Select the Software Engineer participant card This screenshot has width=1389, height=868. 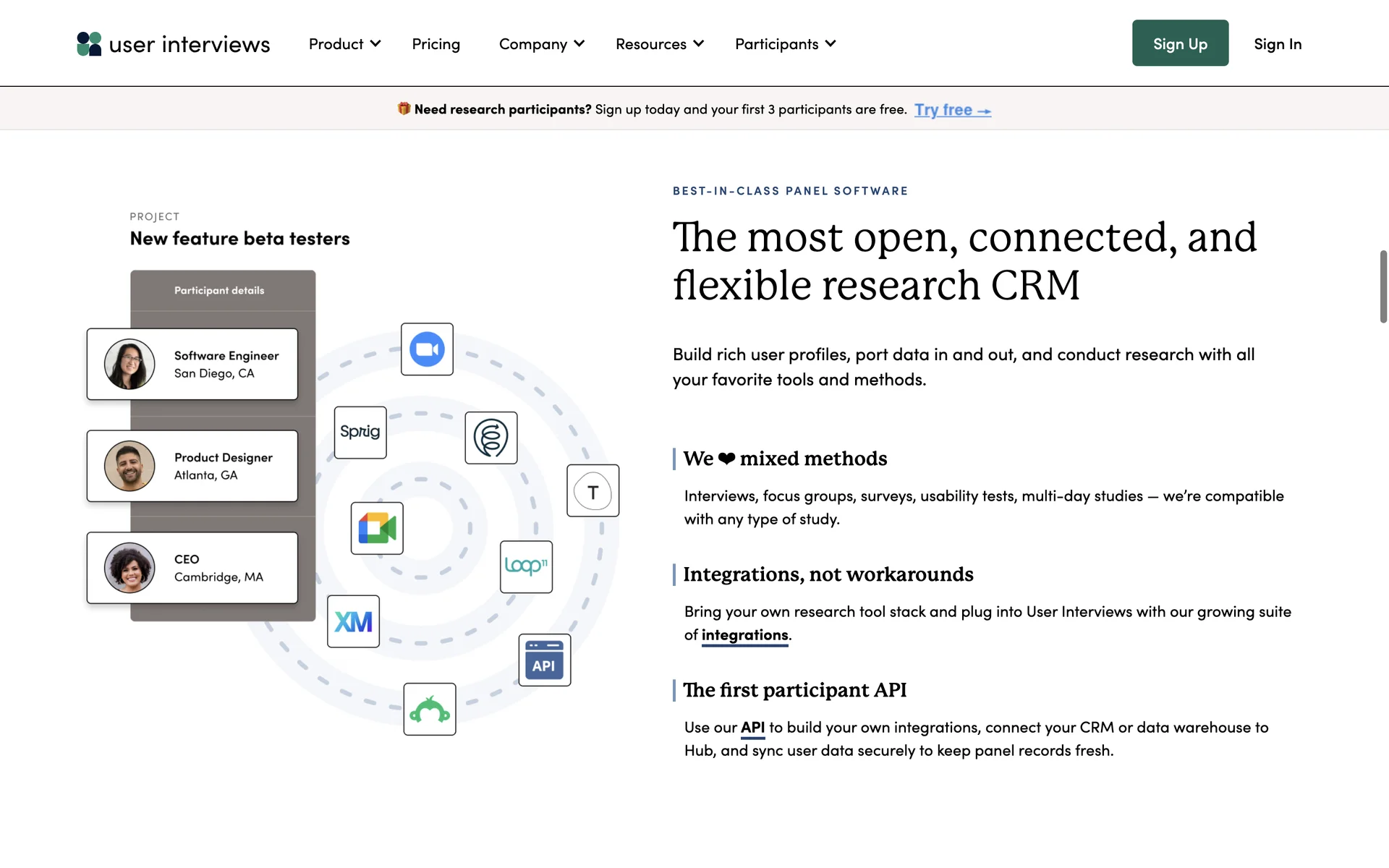(x=192, y=365)
